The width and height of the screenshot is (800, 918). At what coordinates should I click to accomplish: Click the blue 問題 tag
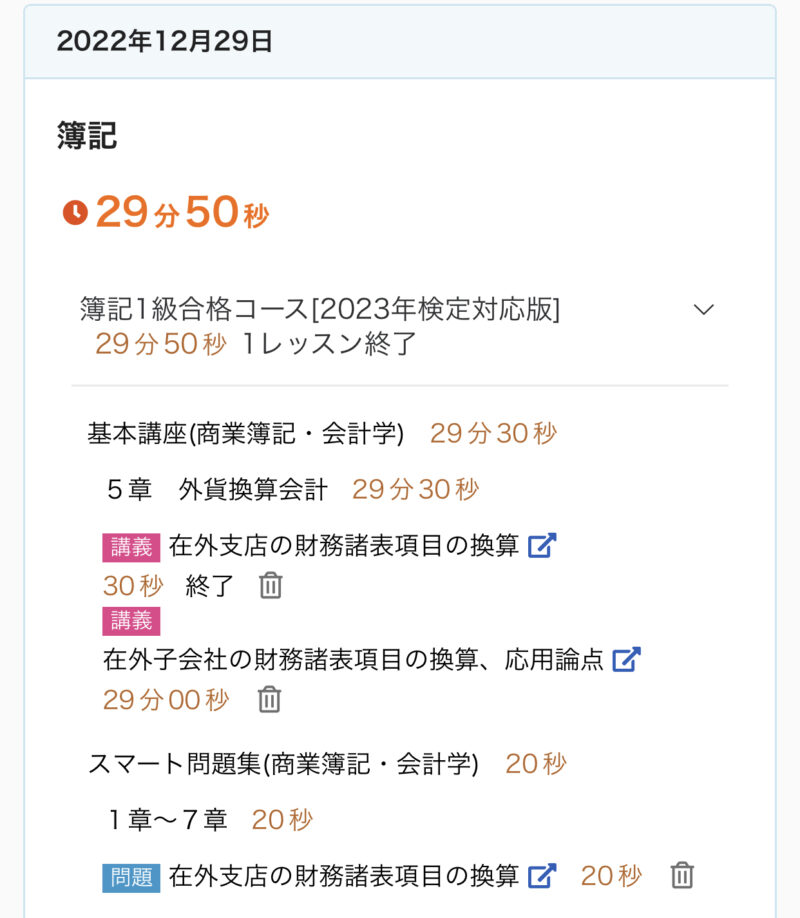131,877
